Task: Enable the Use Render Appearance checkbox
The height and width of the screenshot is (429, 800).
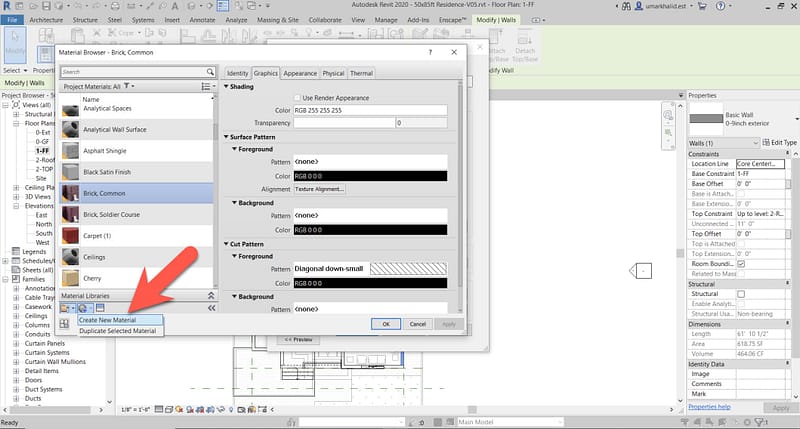Action: tap(295, 97)
